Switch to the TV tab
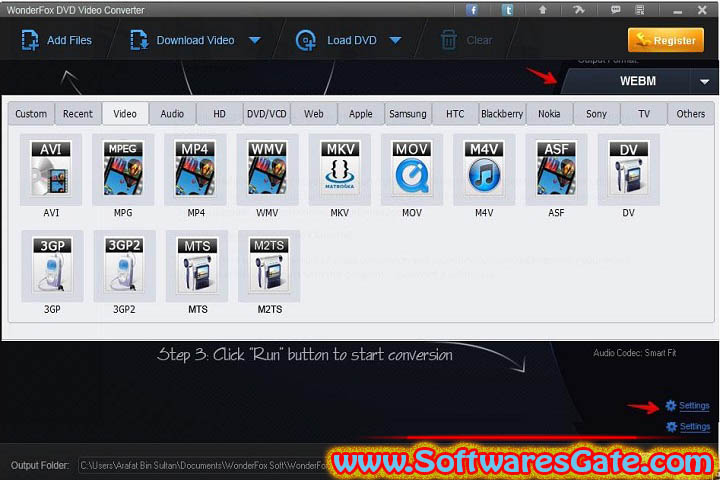The width and height of the screenshot is (720, 480). pyautogui.click(x=644, y=114)
